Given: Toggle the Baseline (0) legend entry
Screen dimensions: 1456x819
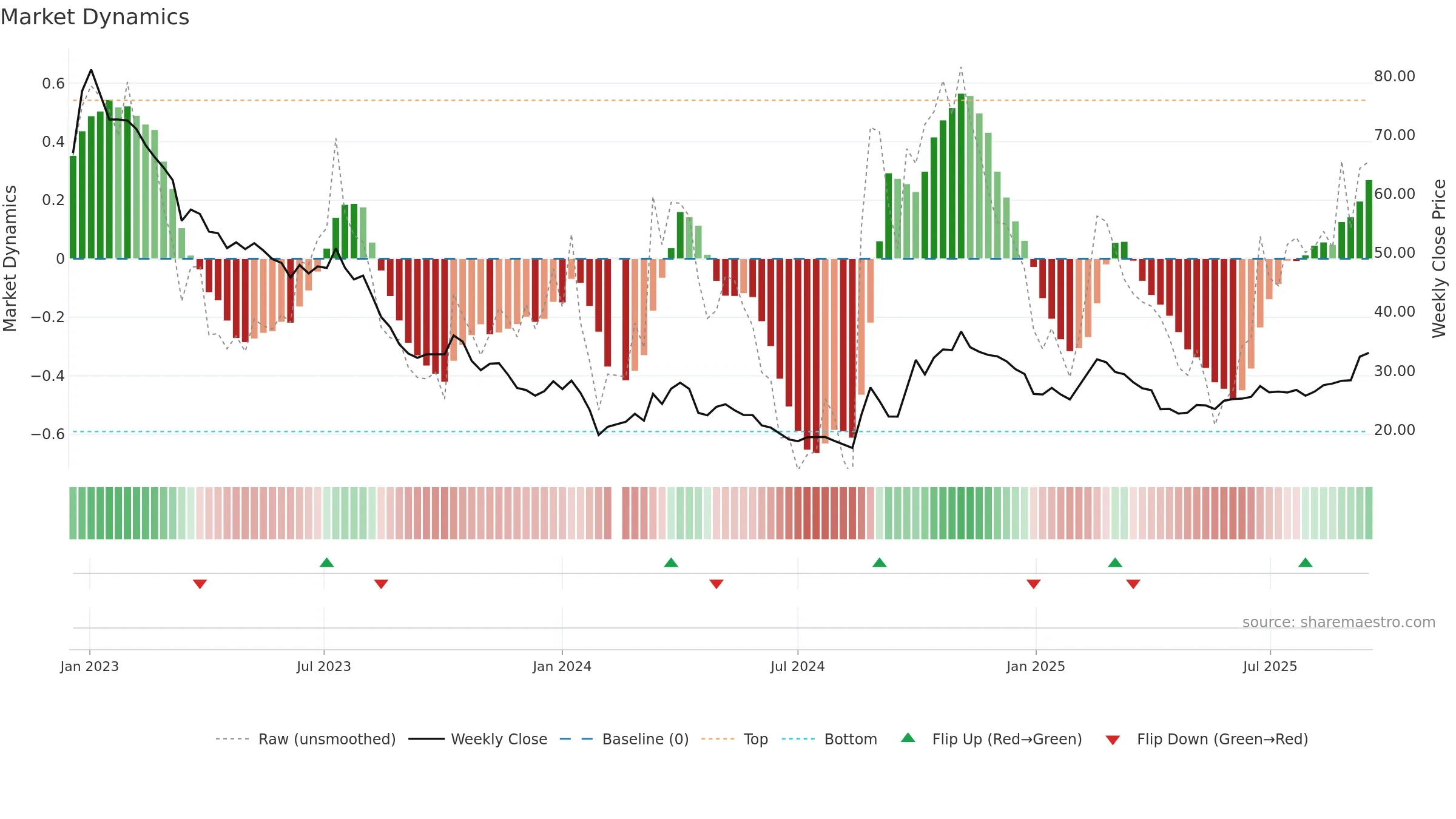Looking at the screenshot, I should coord(624,739).
